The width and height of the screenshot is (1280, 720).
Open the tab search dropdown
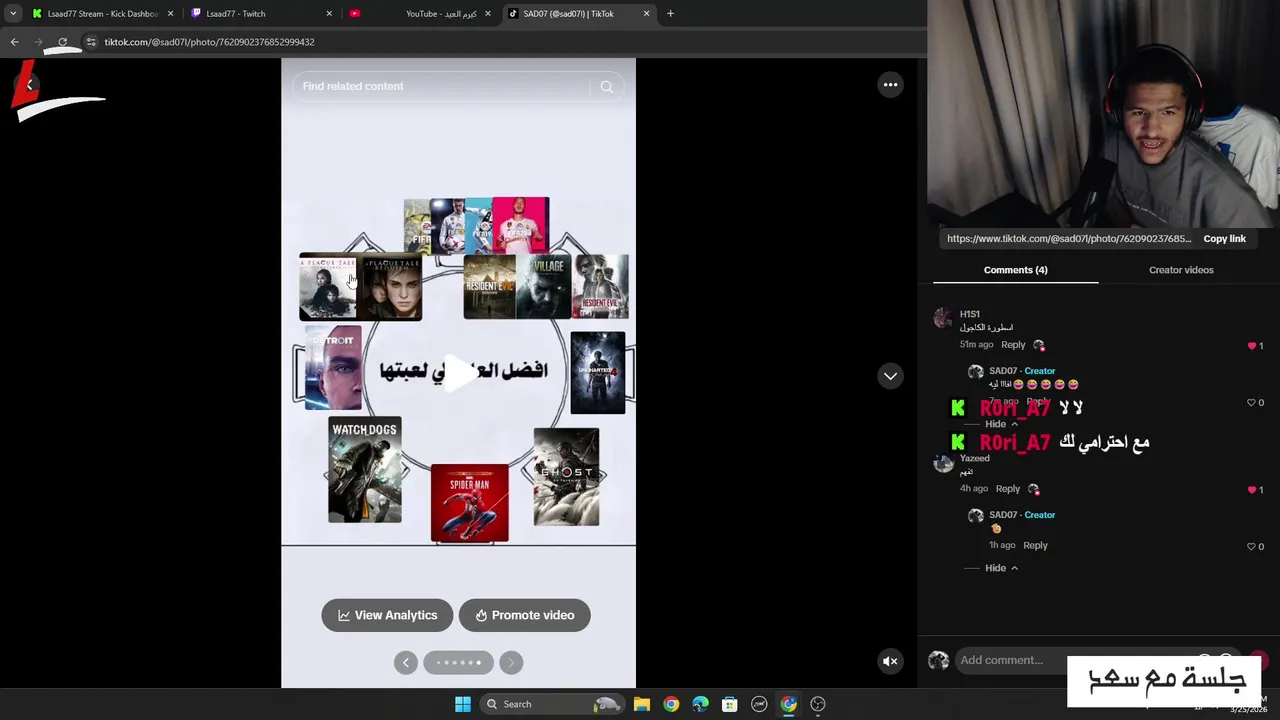pyautogui.click(x=13, y=14)
